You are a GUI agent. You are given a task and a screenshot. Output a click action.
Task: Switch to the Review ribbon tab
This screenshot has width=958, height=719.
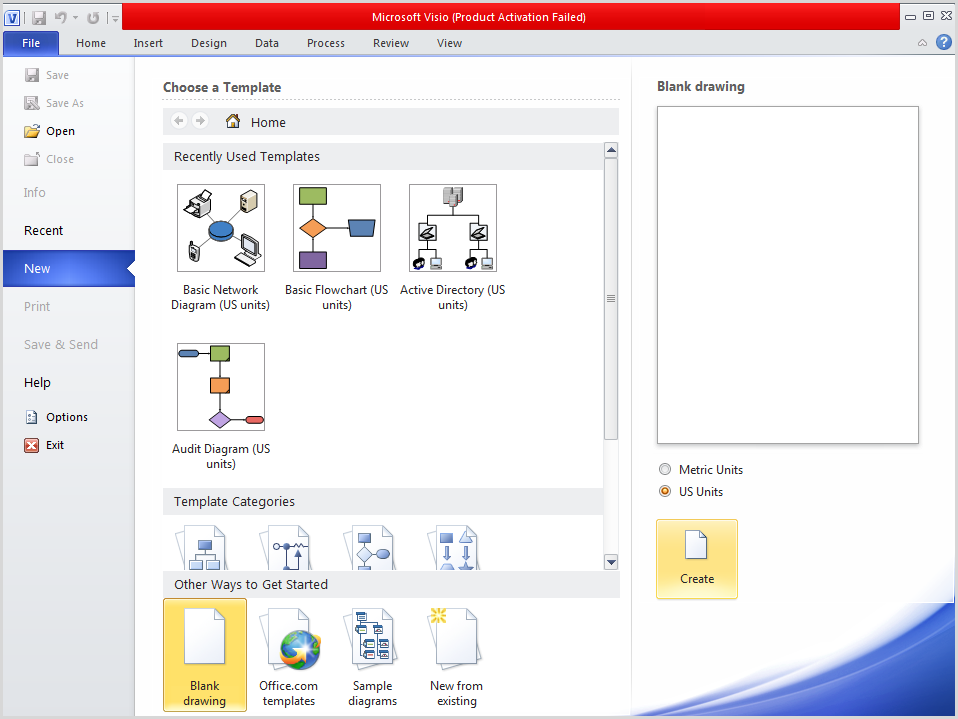coord(391,43)
